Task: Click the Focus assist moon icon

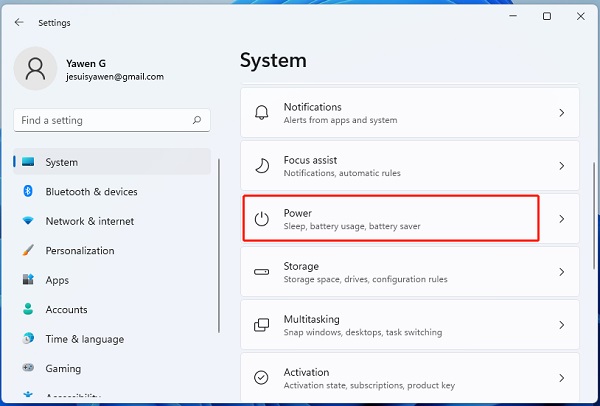Action: (x=262, y=166)
